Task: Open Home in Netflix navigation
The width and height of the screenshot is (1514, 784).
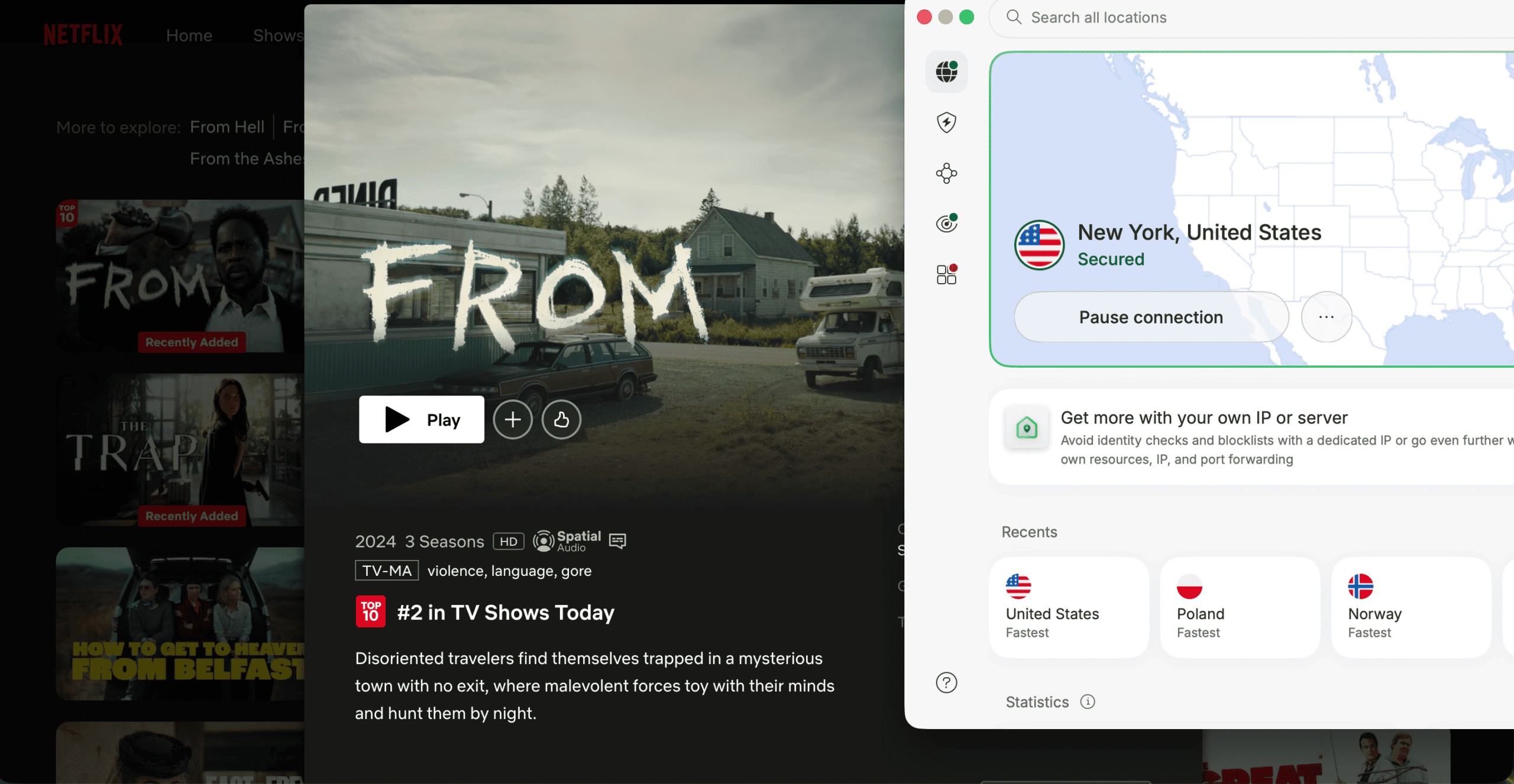Action: 189,35
